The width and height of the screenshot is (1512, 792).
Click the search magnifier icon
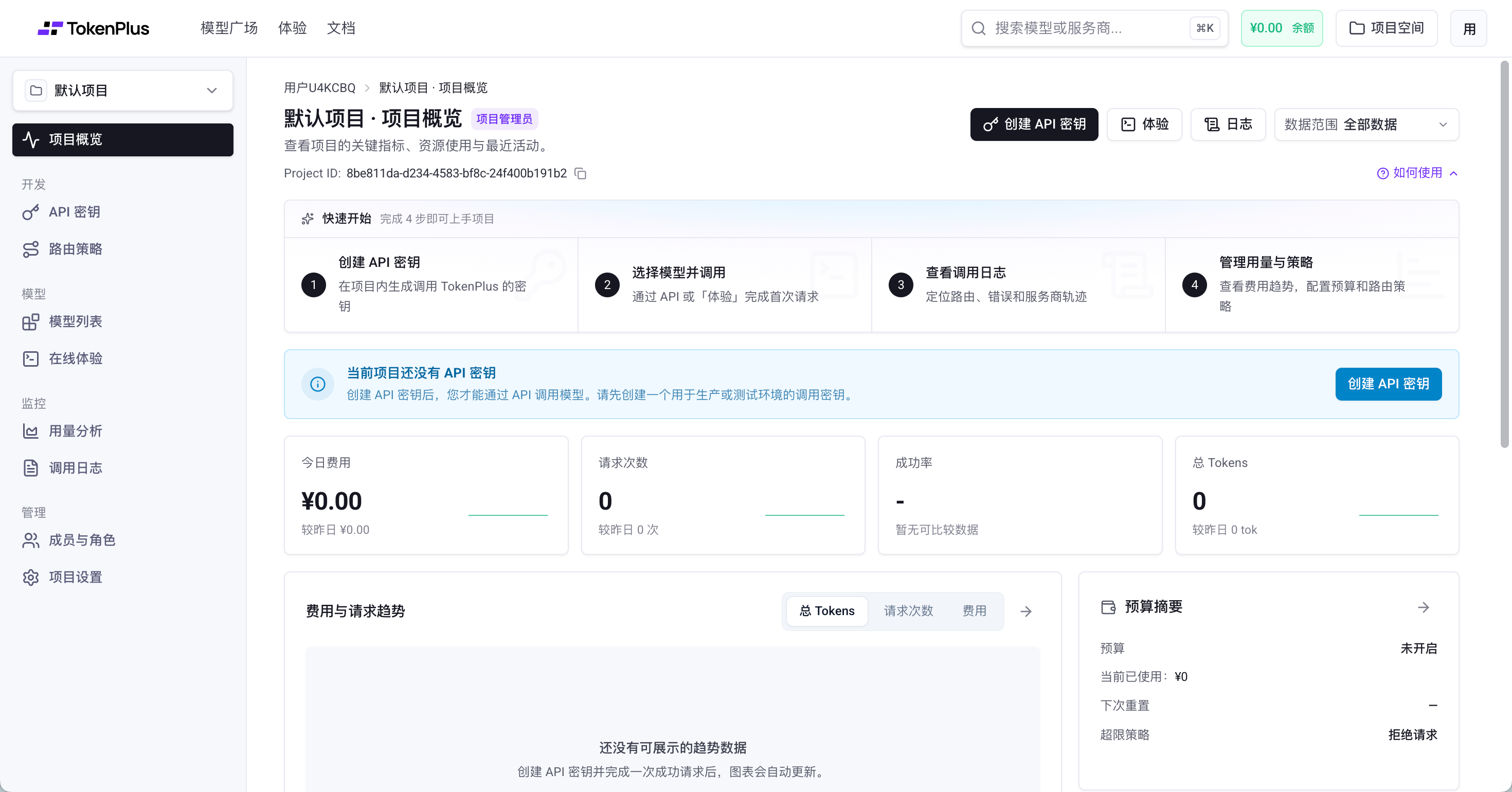coord(978,28)
